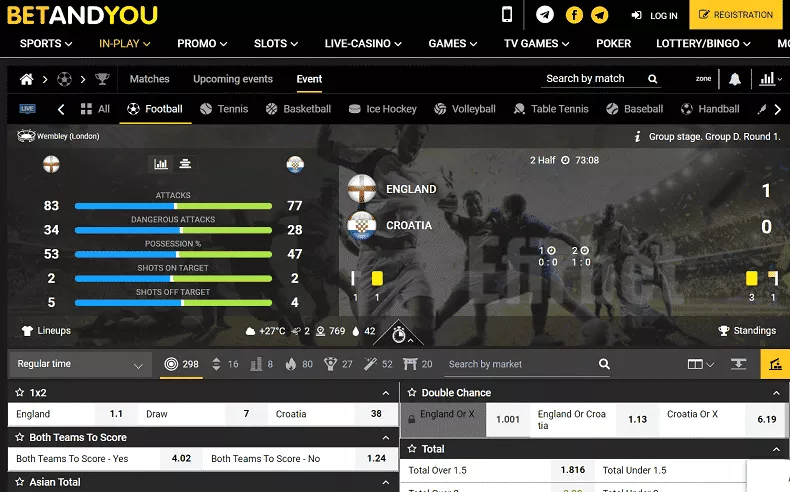Toggle the stacked stats view icon
Viewport: 790px width, 492px height.
pyautogui.click(x=185, y=164)
